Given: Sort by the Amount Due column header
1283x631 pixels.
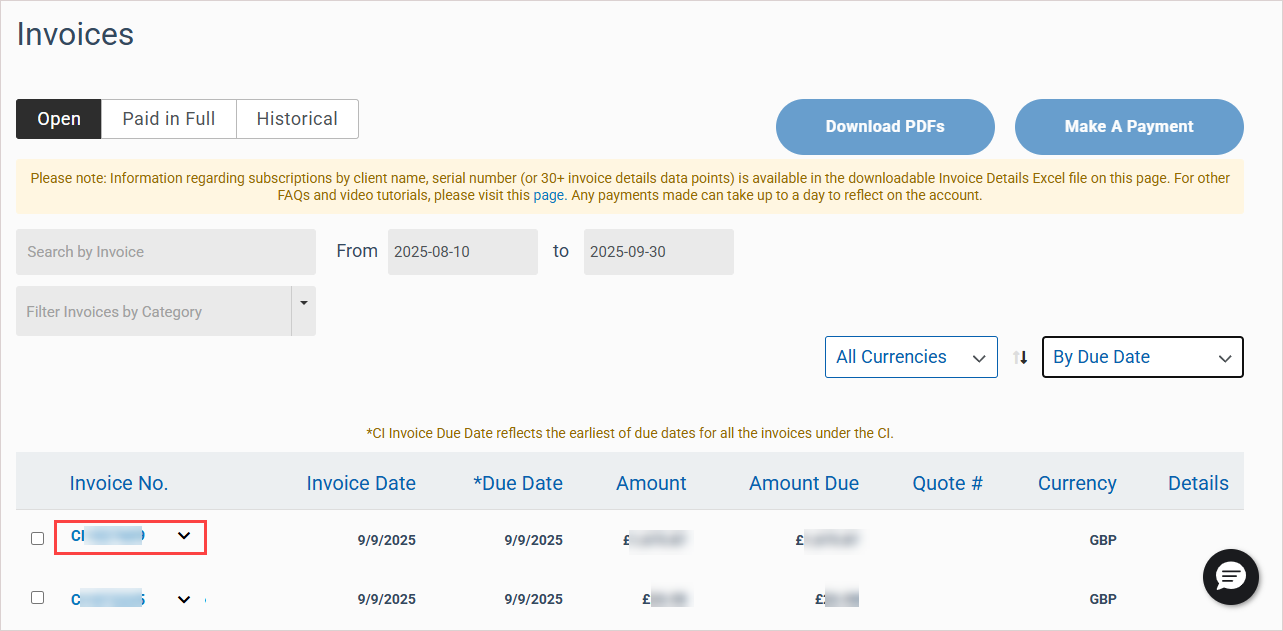Looking at the screenshot, I should tap(803, 483).
